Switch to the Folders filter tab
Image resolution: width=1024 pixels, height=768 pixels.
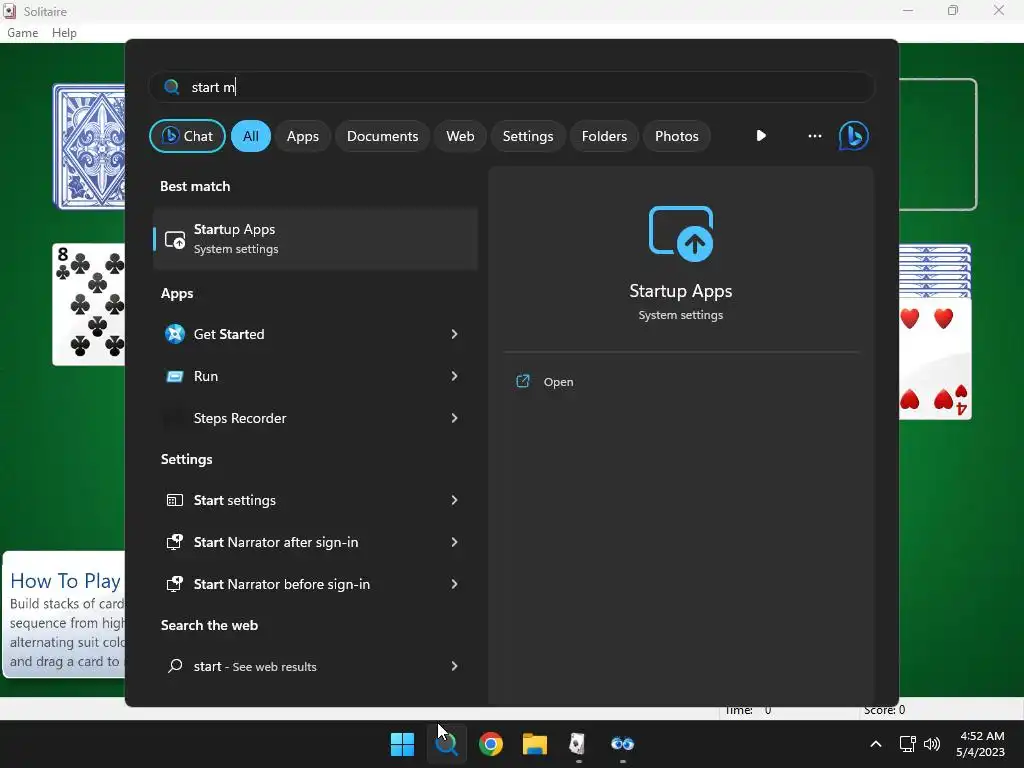[604, 136]
